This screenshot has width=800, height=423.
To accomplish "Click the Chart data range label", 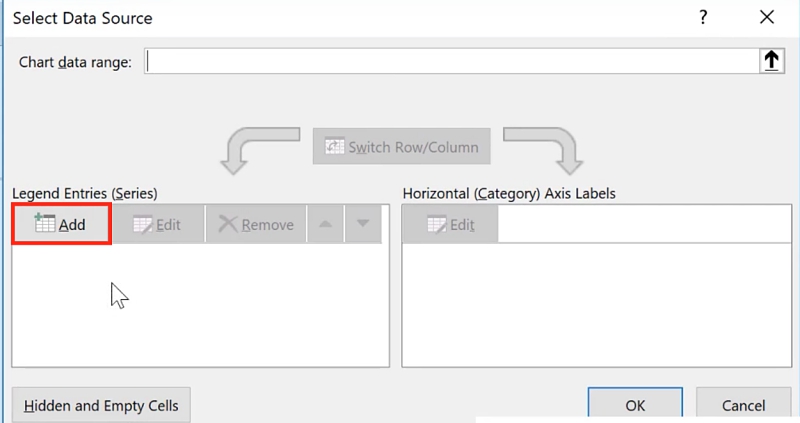I will (76, 62).
